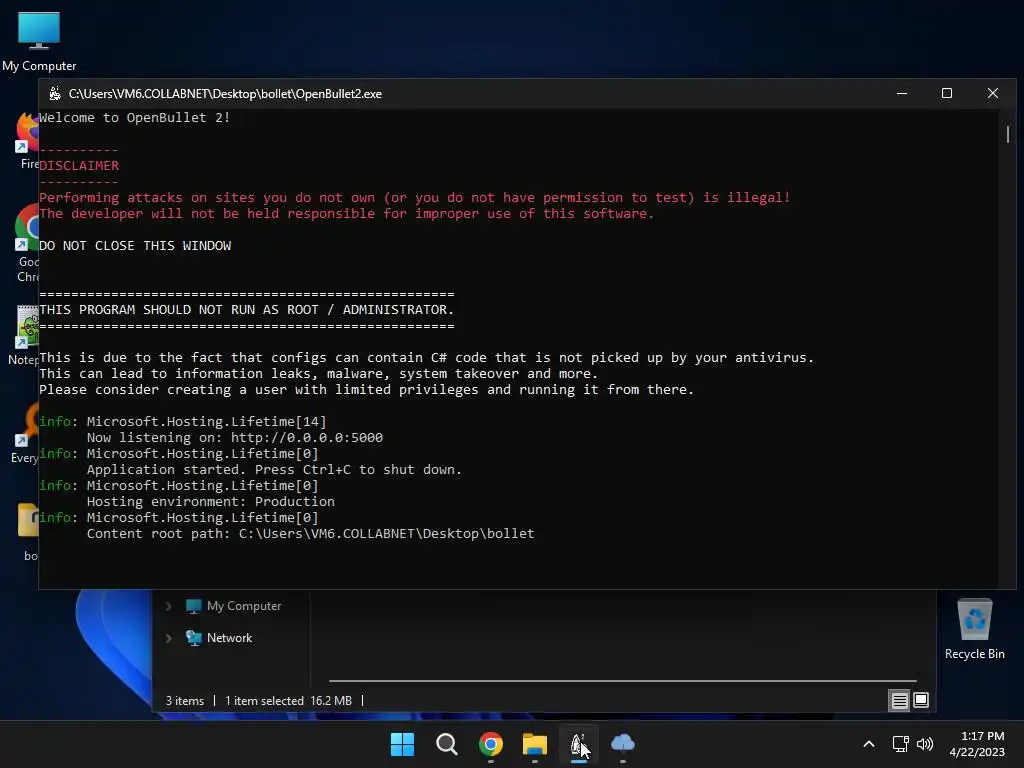
Task: Click the console vertical scrollbar thumb
Action: (1008, 134)
